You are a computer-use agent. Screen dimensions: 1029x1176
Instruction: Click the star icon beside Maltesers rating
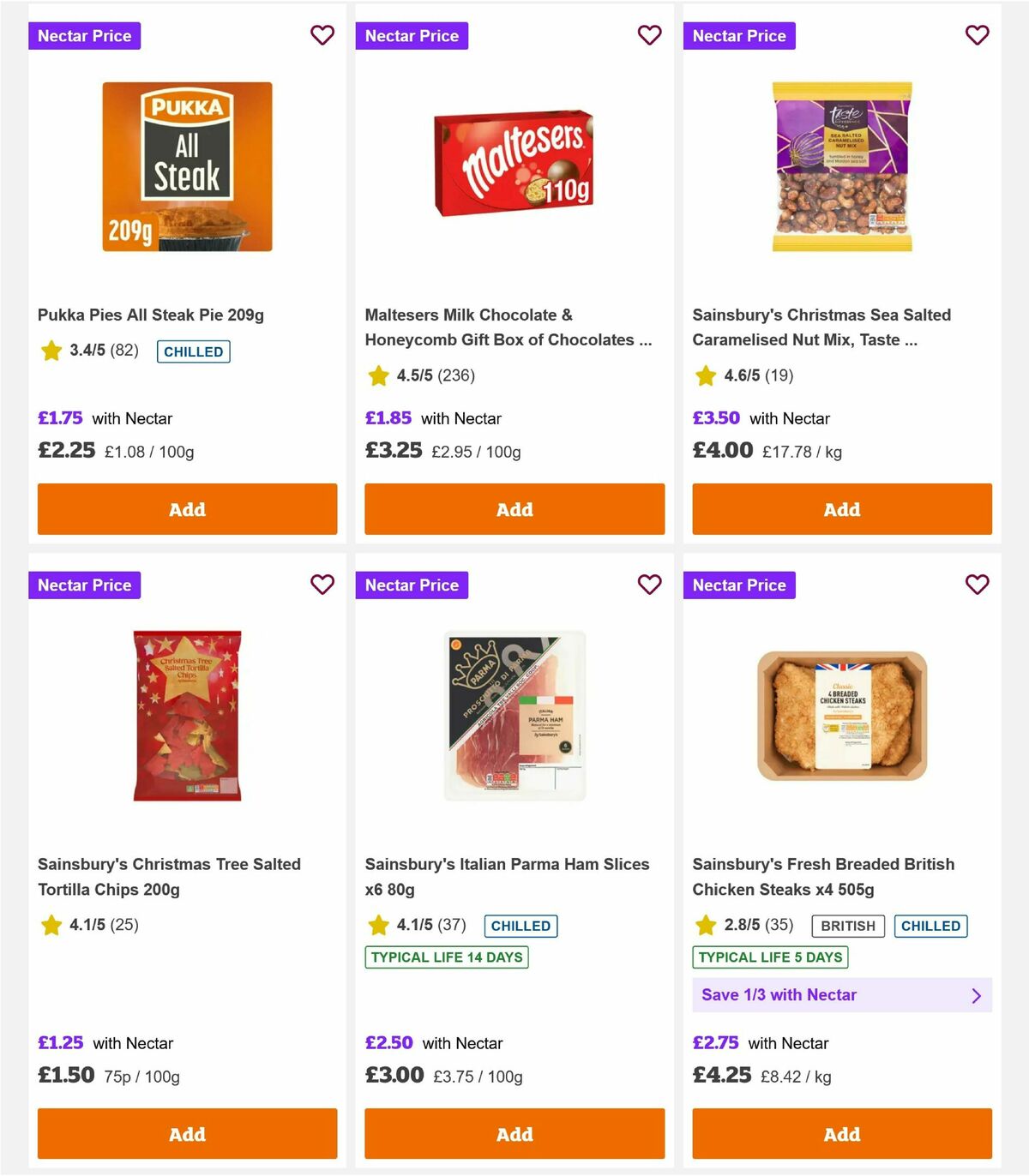378,375
